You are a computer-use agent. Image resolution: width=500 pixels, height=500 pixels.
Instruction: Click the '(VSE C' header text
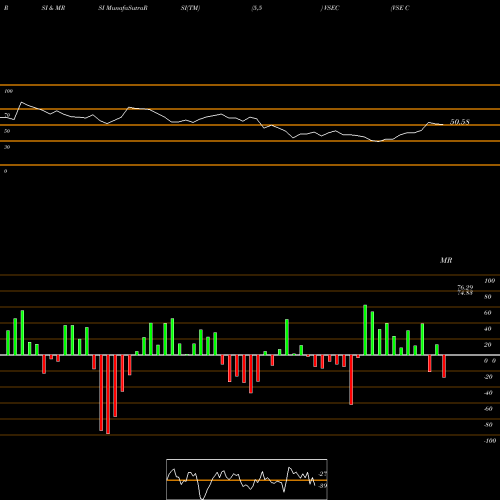pos(400,8)
